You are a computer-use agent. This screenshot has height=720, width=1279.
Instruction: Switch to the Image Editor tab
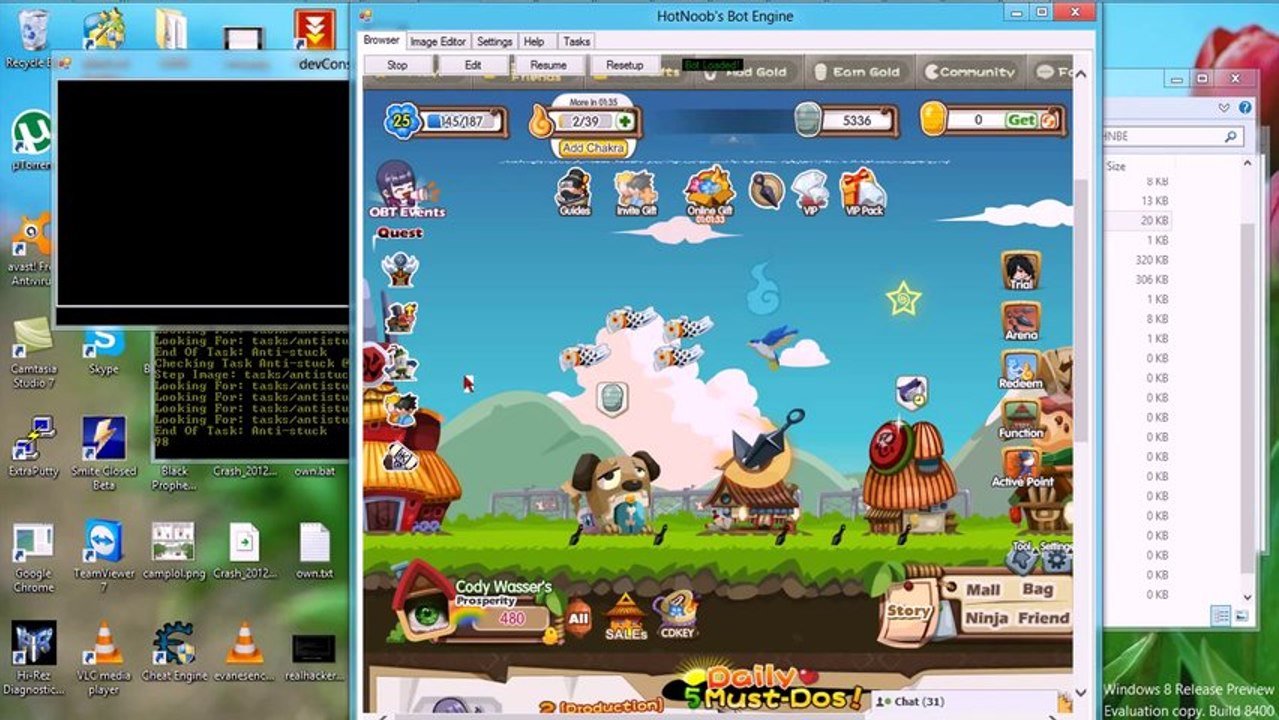(438, 42)
